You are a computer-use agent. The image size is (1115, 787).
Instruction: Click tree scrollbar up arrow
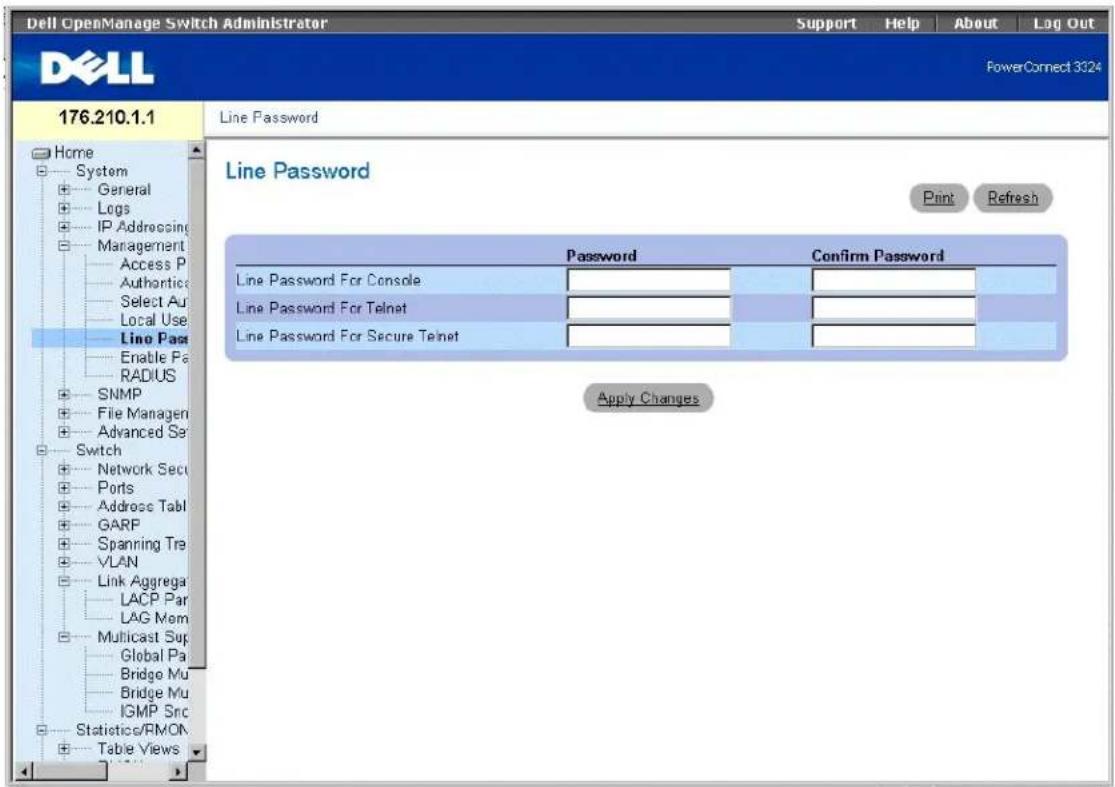click(197, 150)
